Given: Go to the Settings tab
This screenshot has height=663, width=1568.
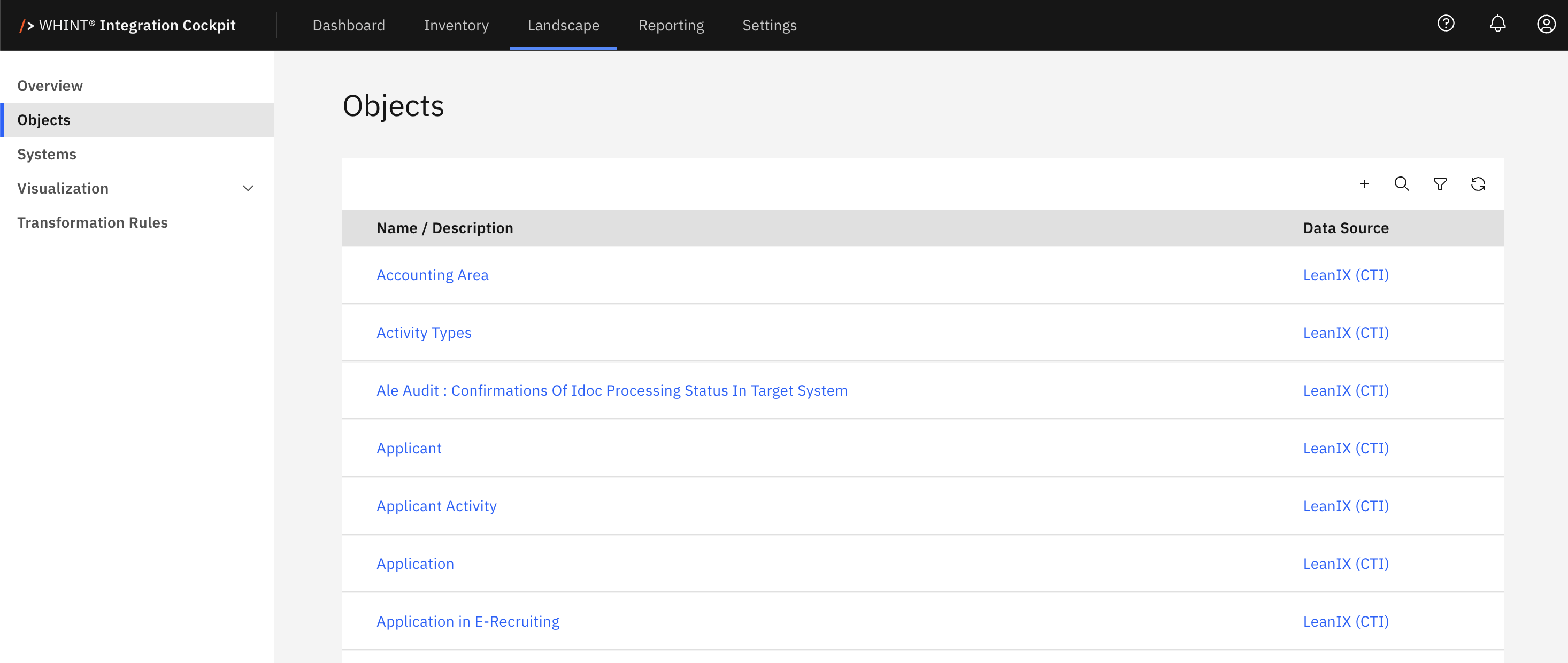Looking at the screenshot, I should pos(770,25).
